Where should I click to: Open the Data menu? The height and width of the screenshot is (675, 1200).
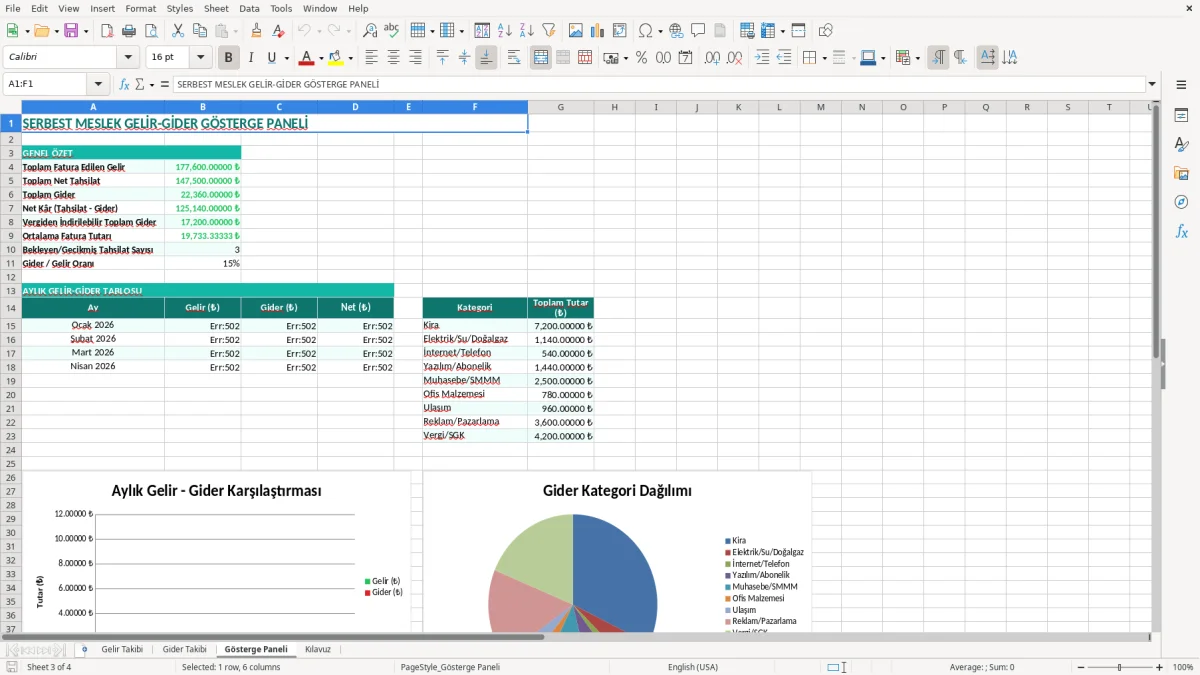click(249, 8)
